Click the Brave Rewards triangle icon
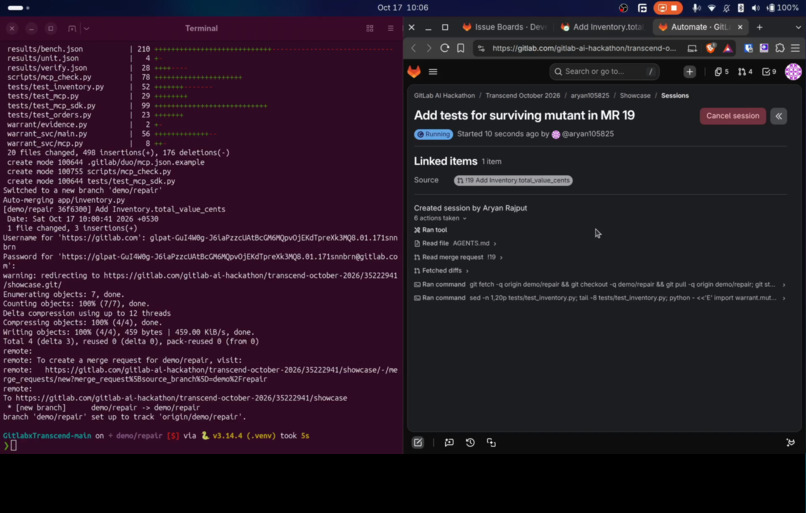 click(x=727, y=48)
